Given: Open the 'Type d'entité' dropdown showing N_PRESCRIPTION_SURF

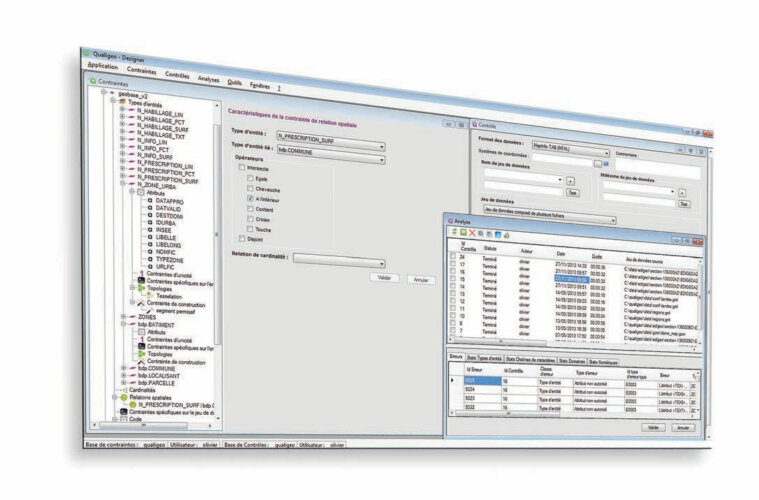Looking at the screenshot, I should coord(331,141).
